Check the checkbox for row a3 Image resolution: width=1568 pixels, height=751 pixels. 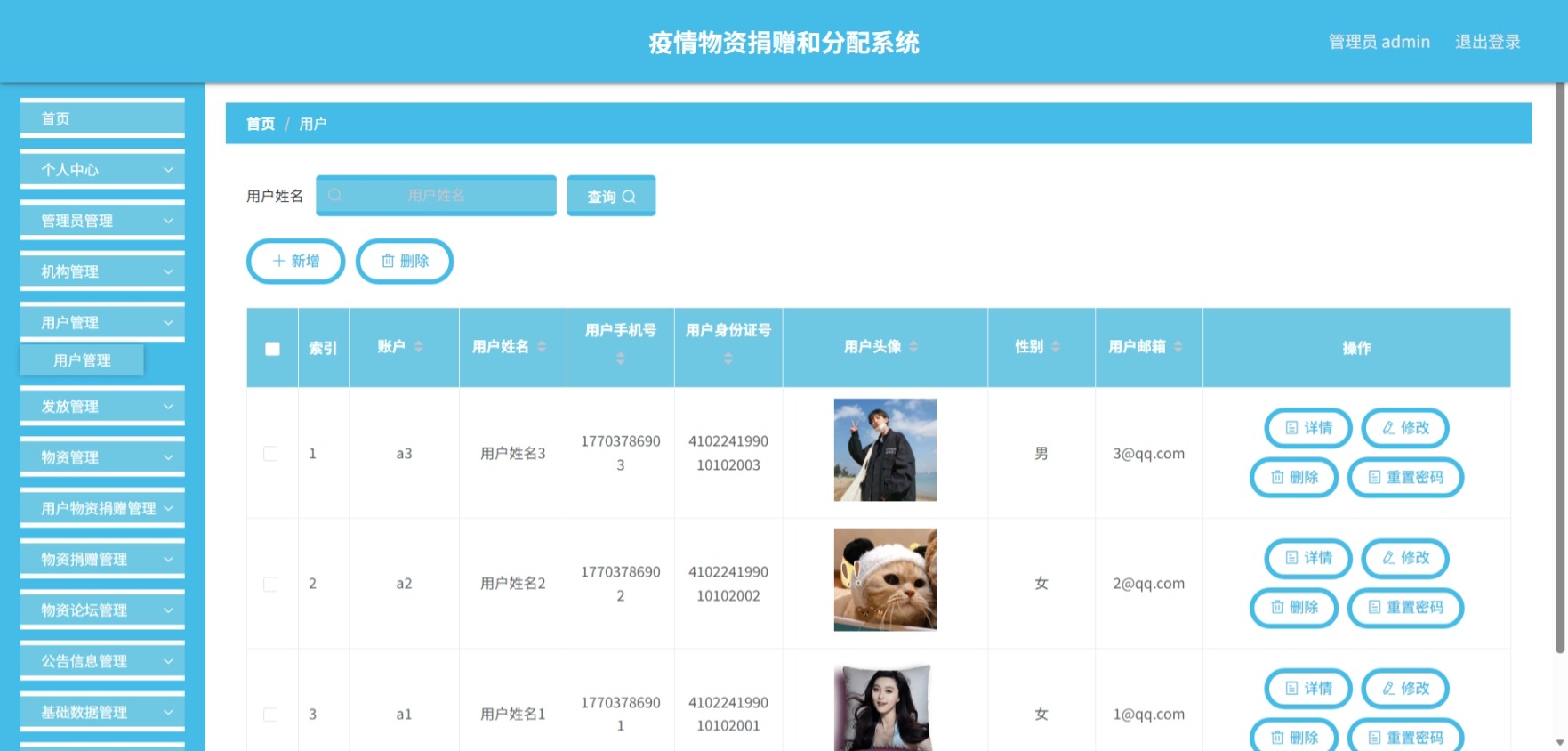pyautogui.click(x=270, y=454)
